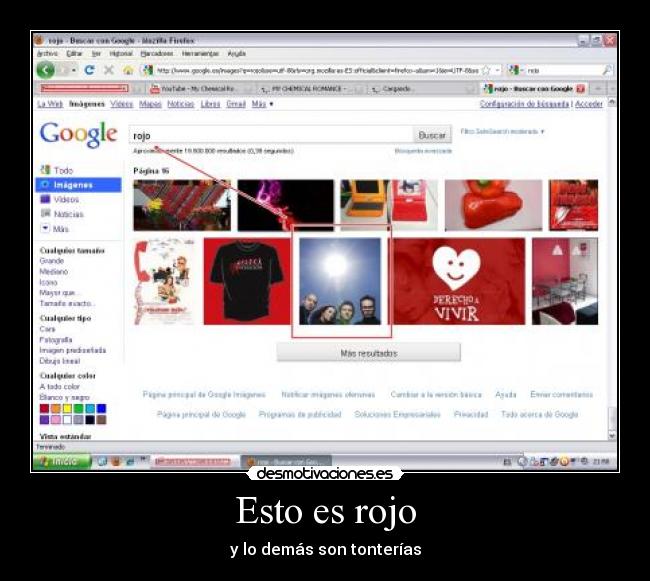Screen dimensions: 650x581
Task: Open the Historial menu
Action: click(x=121, y=53)
